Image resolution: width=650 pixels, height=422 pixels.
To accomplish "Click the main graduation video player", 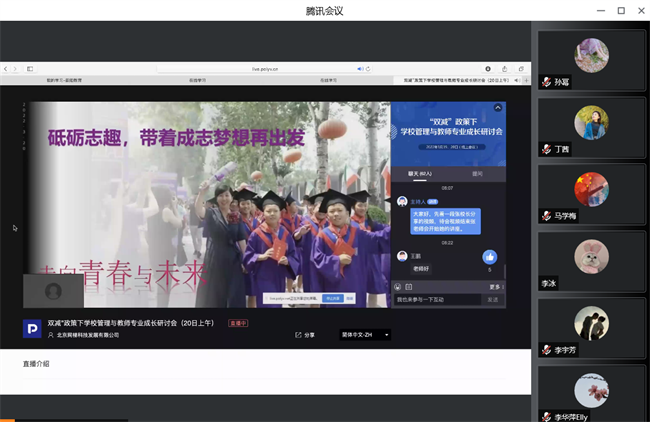I will pos(207,205).
